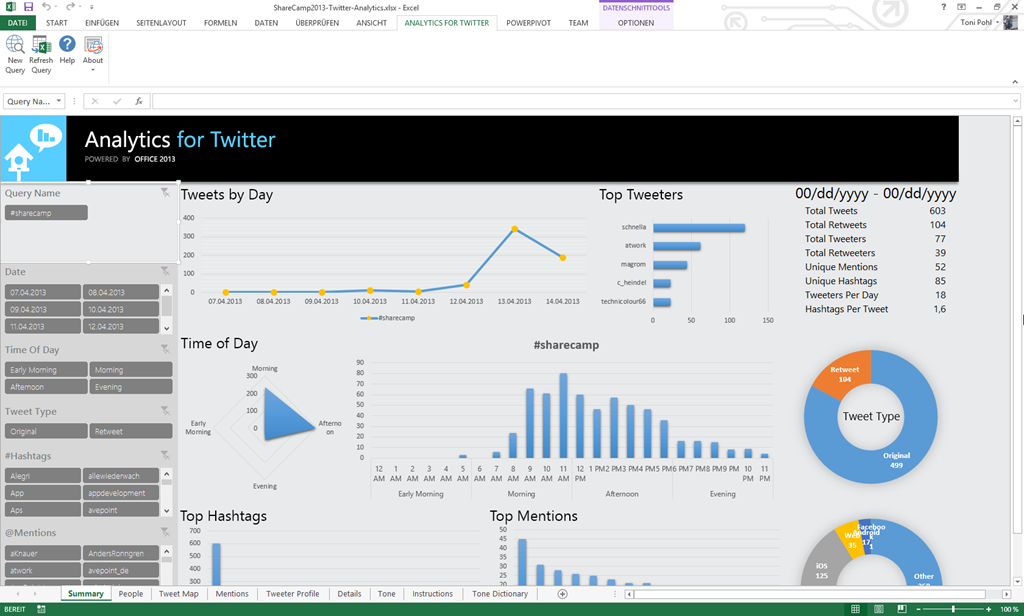Open the OPTIONEN slicer tools tab
1024x616 pixels.
[635, 22]
